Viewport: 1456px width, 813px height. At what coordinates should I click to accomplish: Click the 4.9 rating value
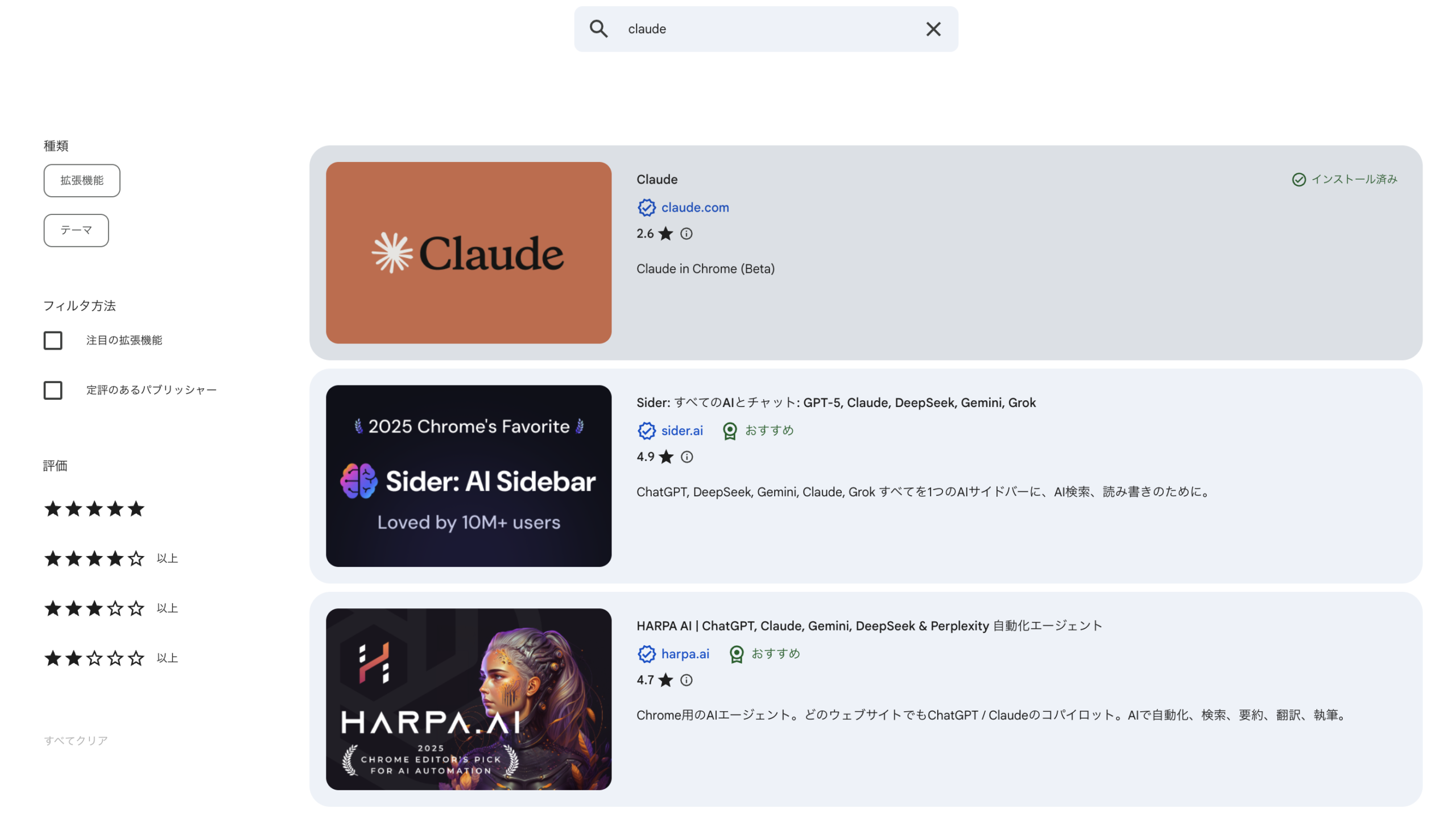(646, 457)
